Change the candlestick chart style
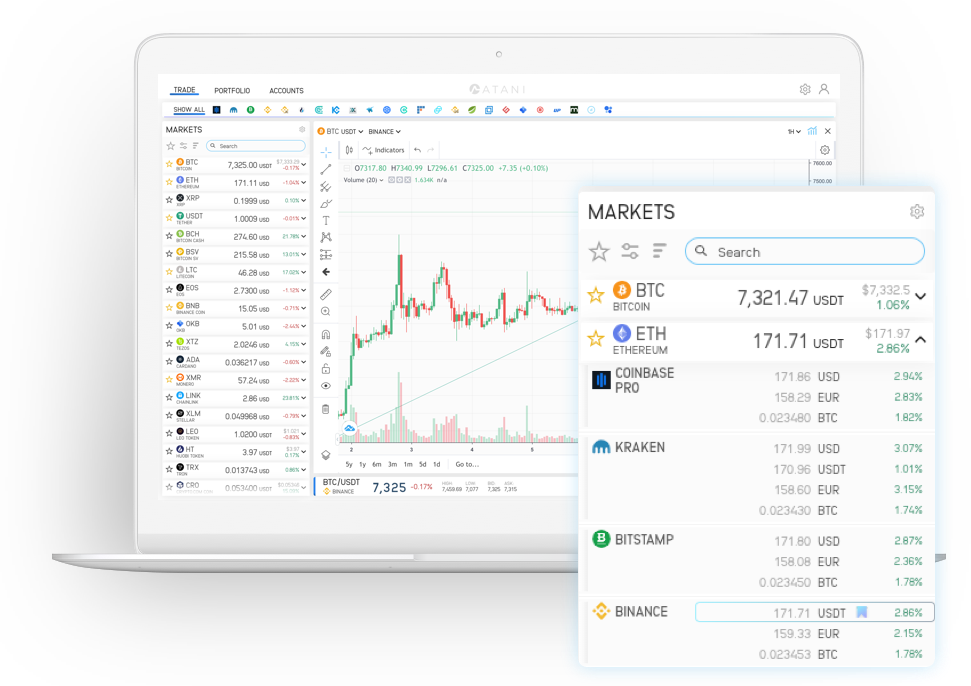Viewport: 971px width, 686px height. [x=349, y=150]
